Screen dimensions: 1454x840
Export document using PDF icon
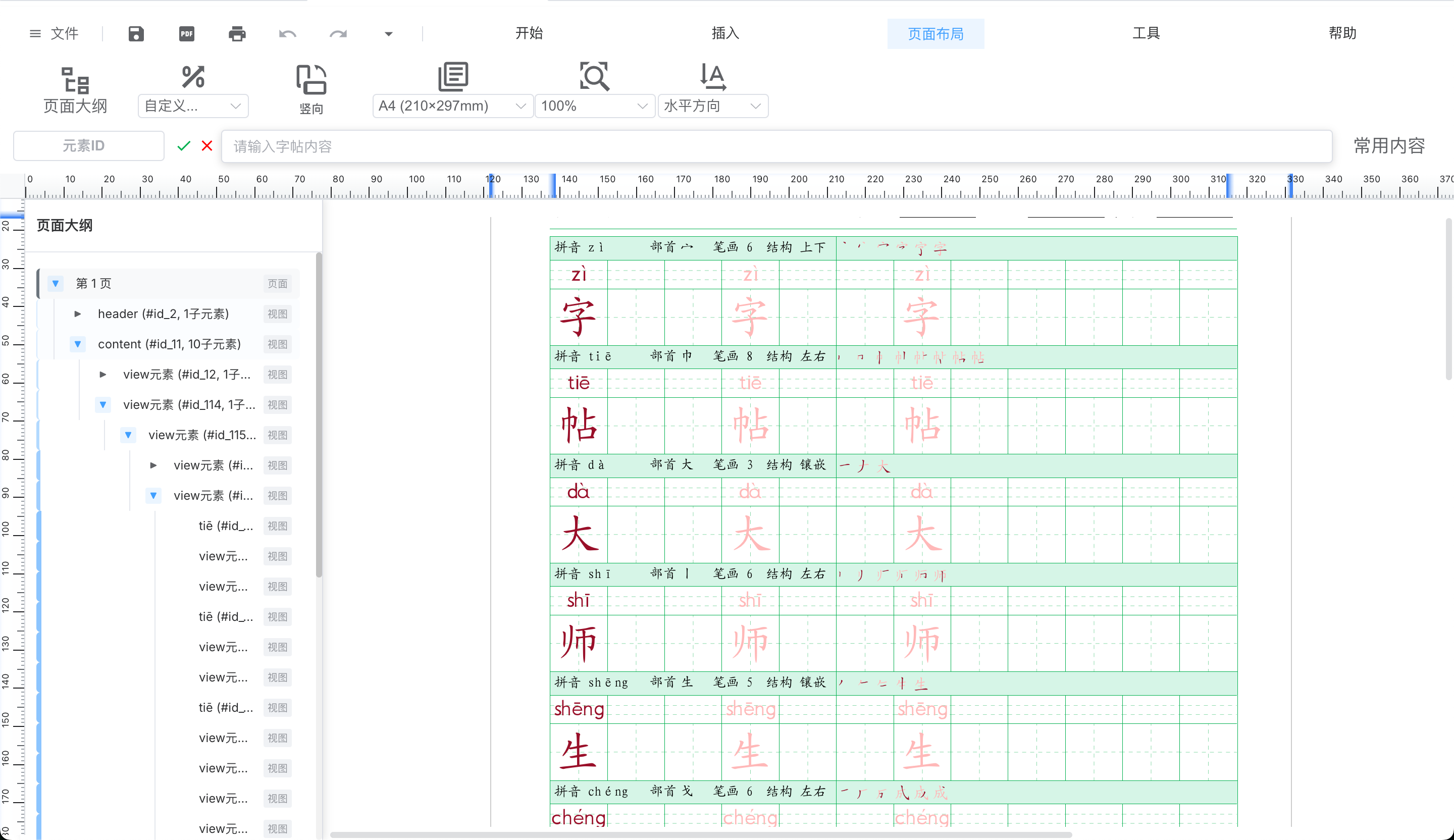186,34
